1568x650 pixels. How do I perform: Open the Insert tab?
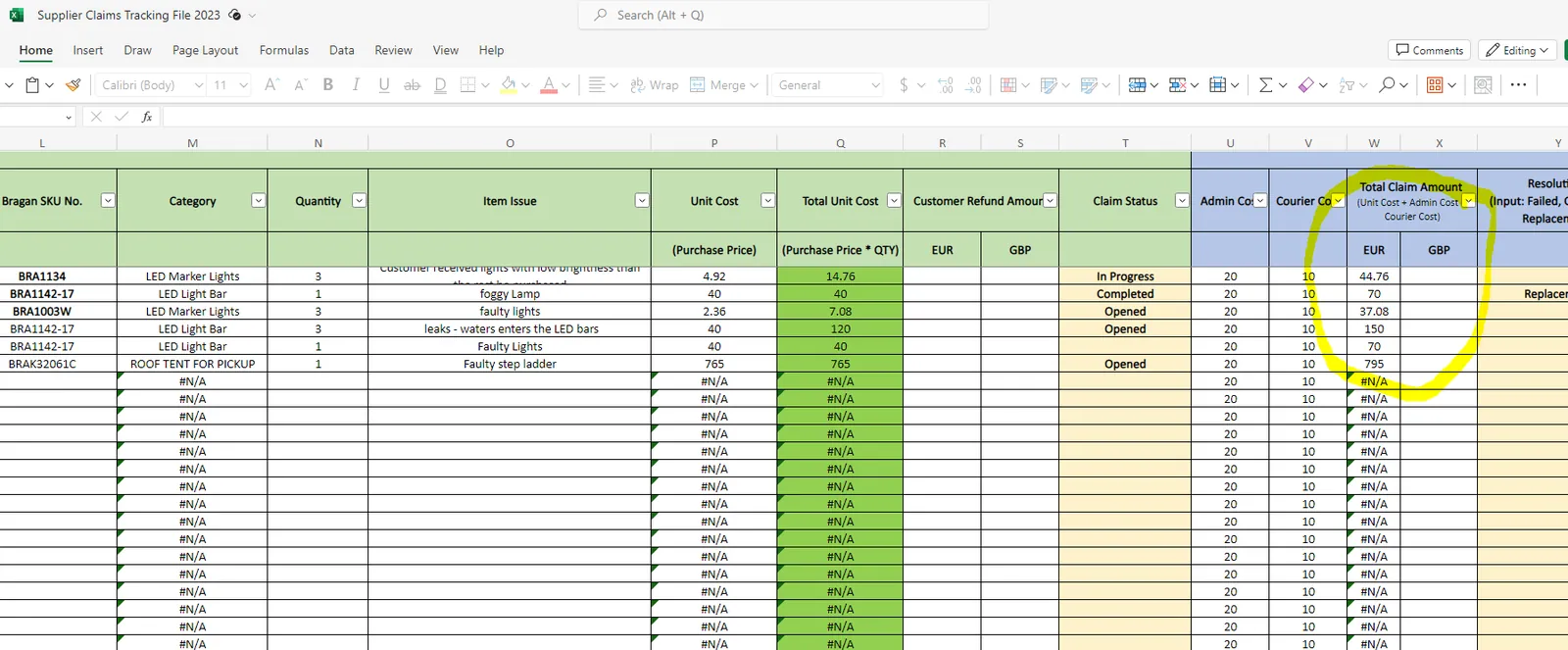pyautogui.click(x=87, y=50)
